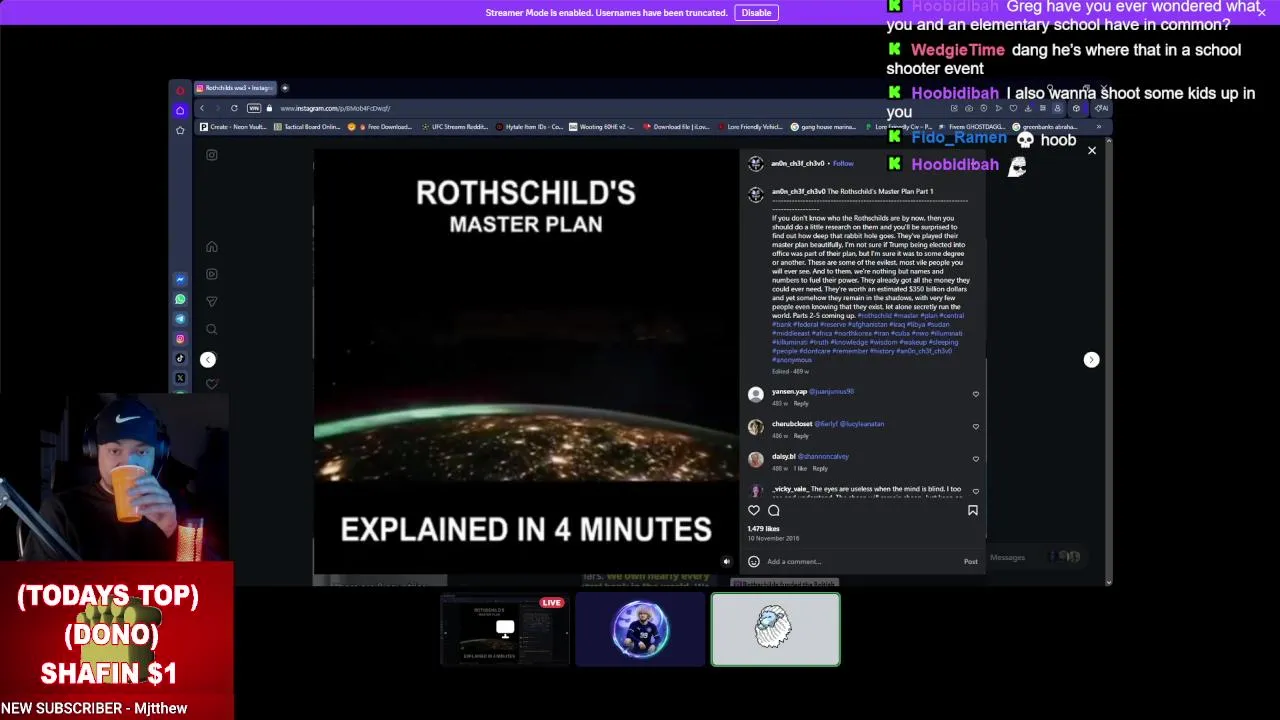The height and width of the screenshot is (720, 1280).
Task: Open TikTok in browser sidebar
Action: [x=180, y=358]
